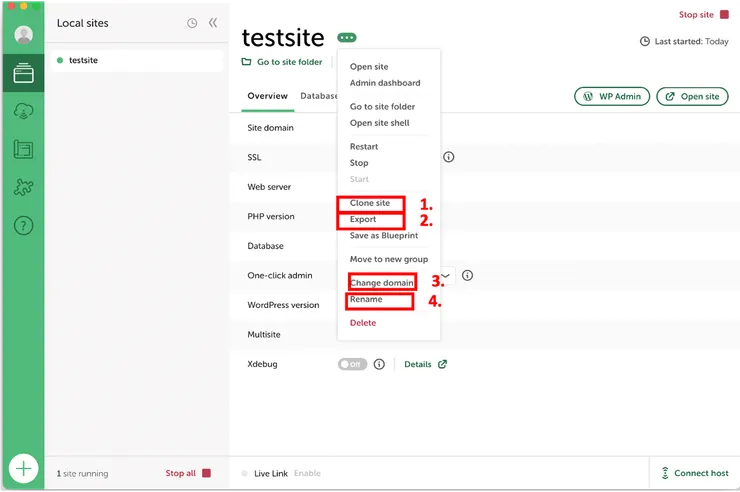Click the WordPress version label
The width and height of the screenshot is (740, 492).
(x=283, y=305)
